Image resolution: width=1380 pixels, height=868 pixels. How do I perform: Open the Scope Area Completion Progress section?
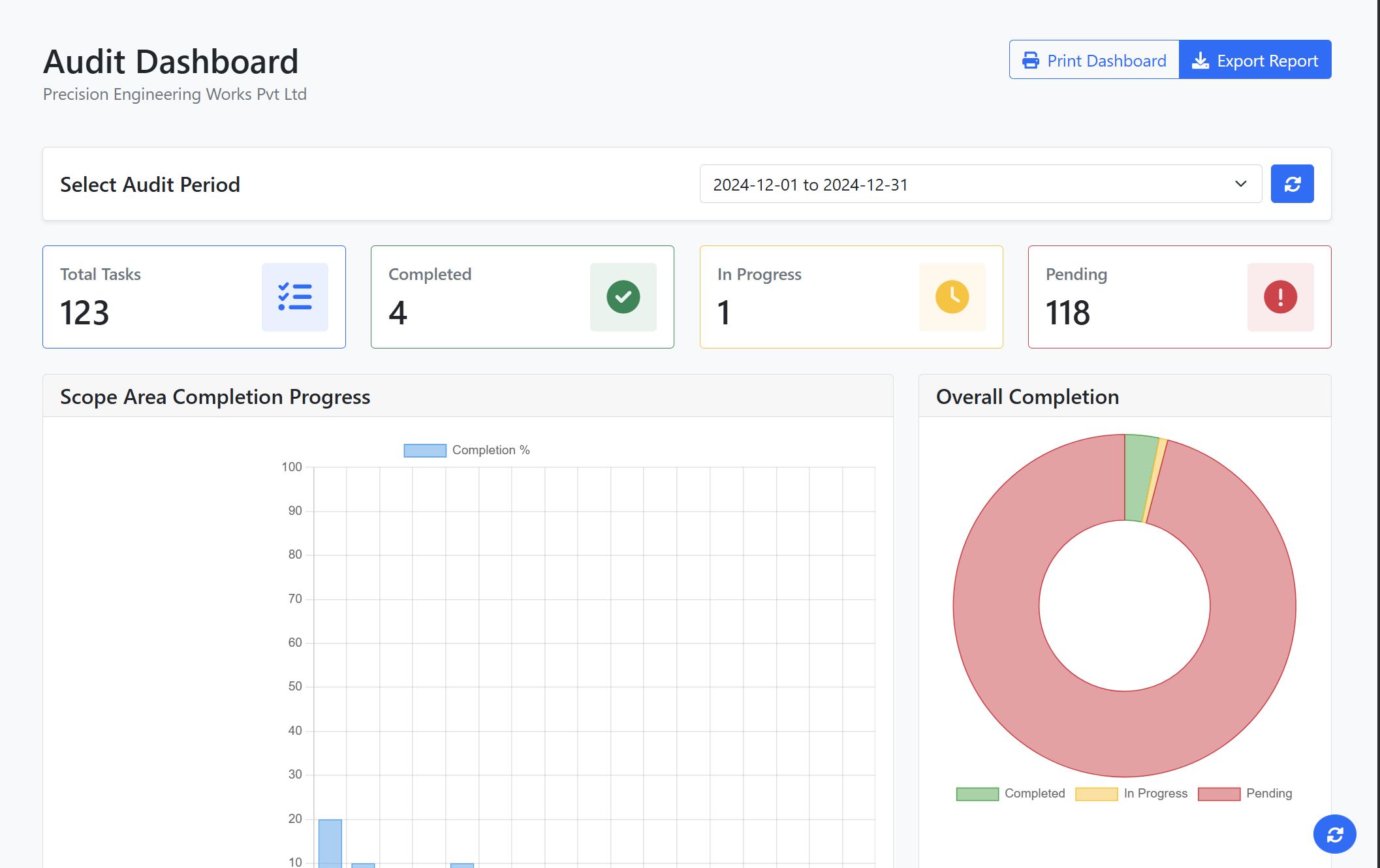tap(215, 396)
